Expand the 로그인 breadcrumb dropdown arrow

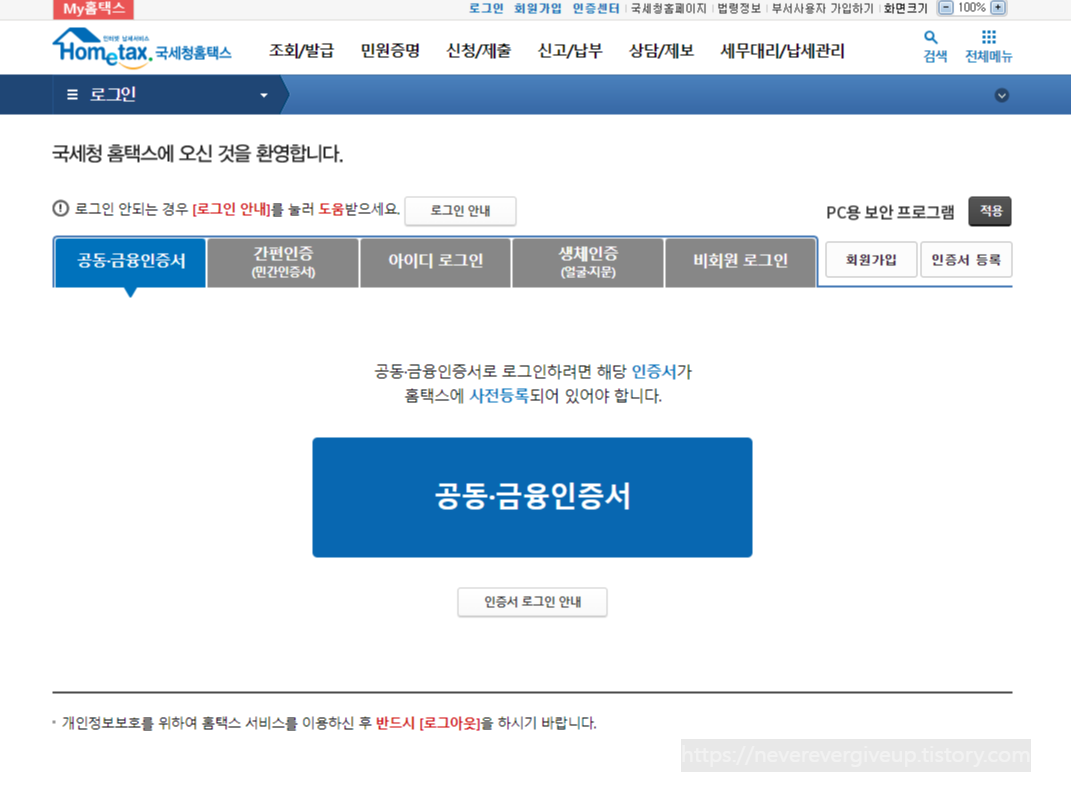click(264, 96)
